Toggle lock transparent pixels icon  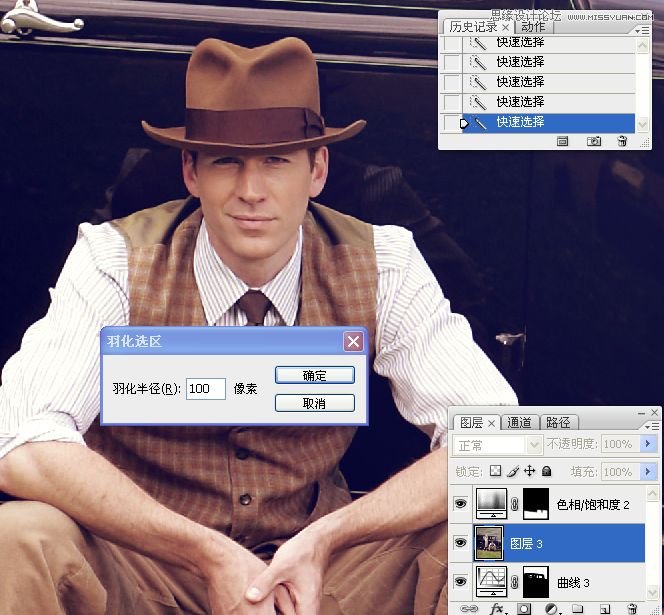click(x=495, y=471)
